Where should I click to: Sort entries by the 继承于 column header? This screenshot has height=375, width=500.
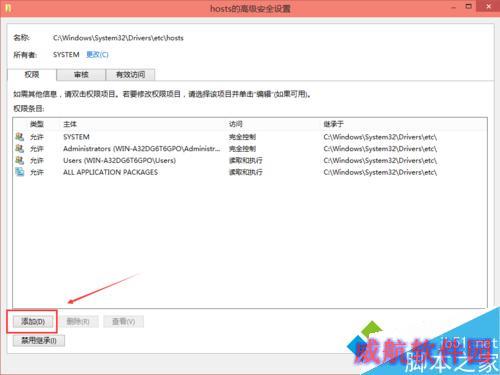coord(333,124)
